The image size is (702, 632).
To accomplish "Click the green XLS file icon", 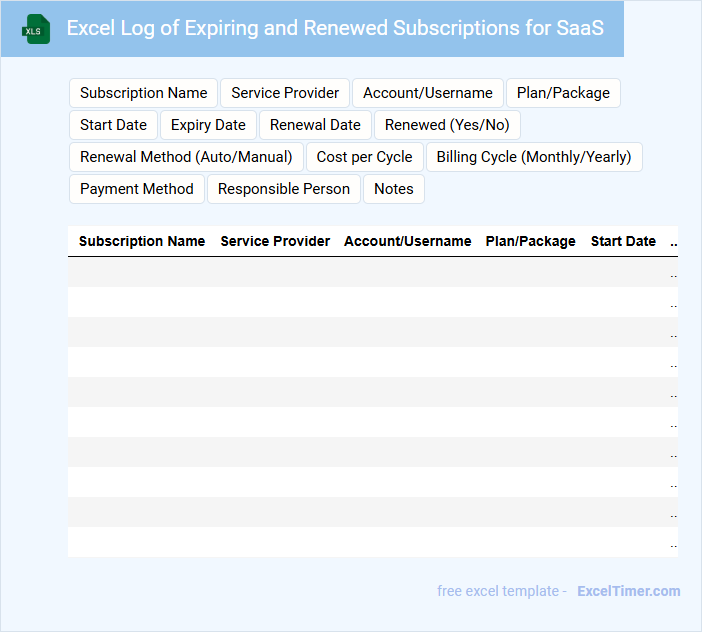I will point(36,29).
